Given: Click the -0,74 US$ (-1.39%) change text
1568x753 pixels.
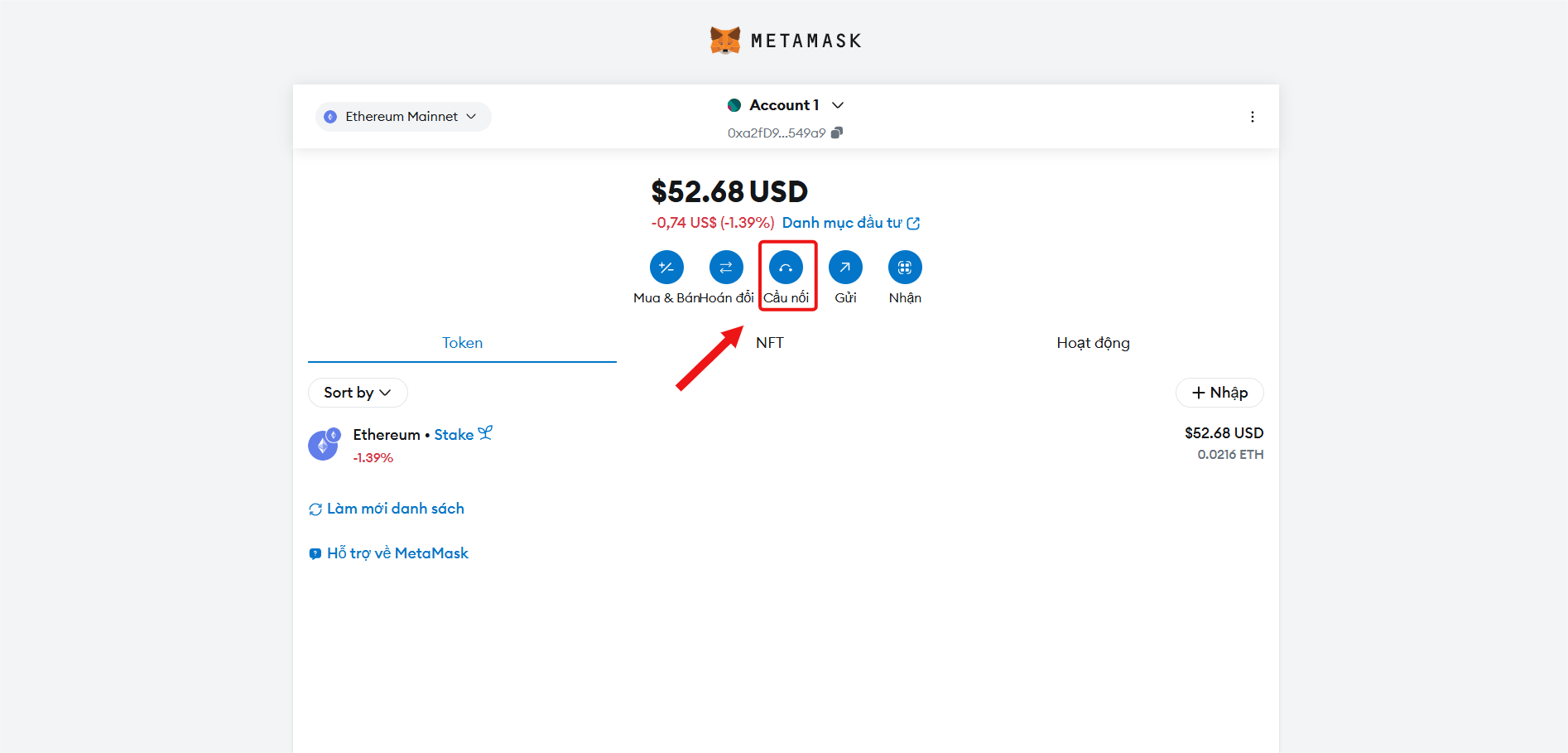Looking at the screenshot, I should coord(713,223).
